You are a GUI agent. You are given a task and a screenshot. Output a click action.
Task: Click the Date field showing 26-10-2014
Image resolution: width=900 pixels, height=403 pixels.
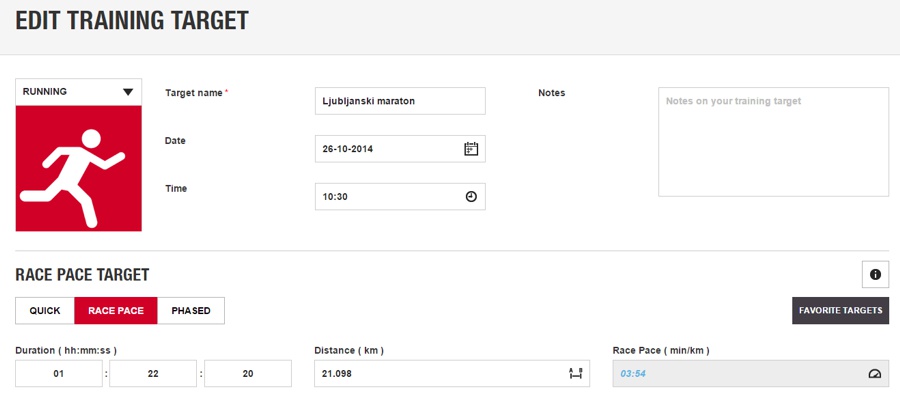pos(400,149)
